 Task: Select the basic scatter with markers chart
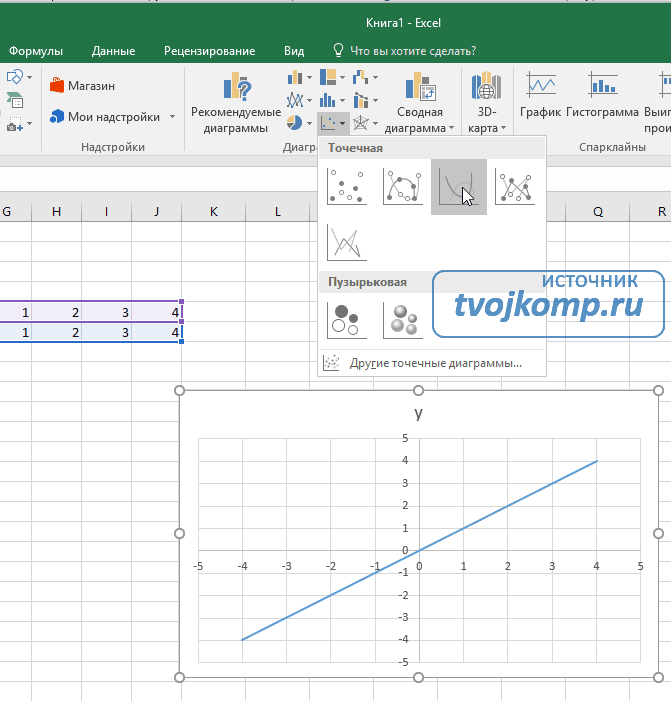click(x=347, y=186)
